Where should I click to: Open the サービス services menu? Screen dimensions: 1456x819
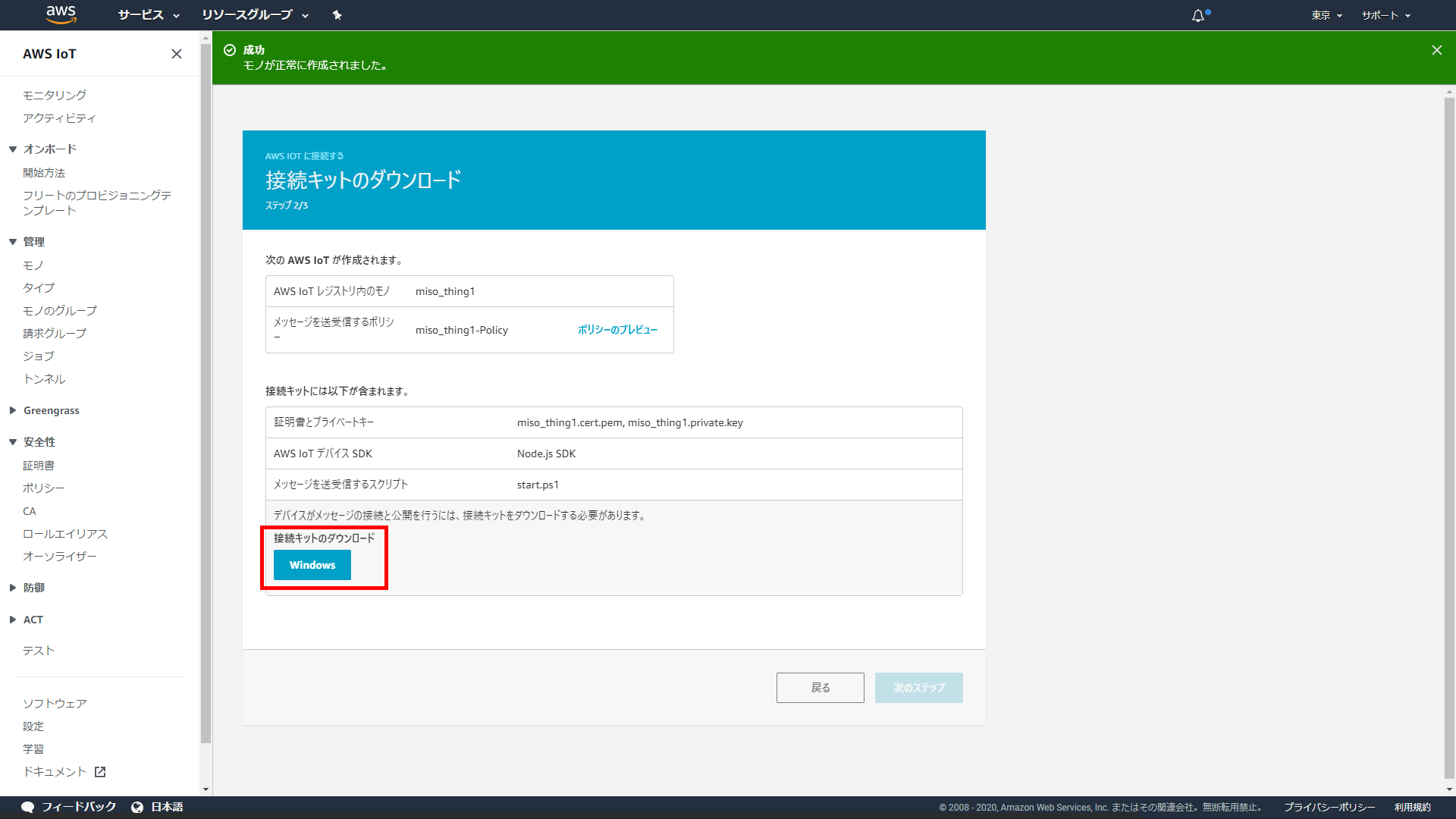pos(149,15)
